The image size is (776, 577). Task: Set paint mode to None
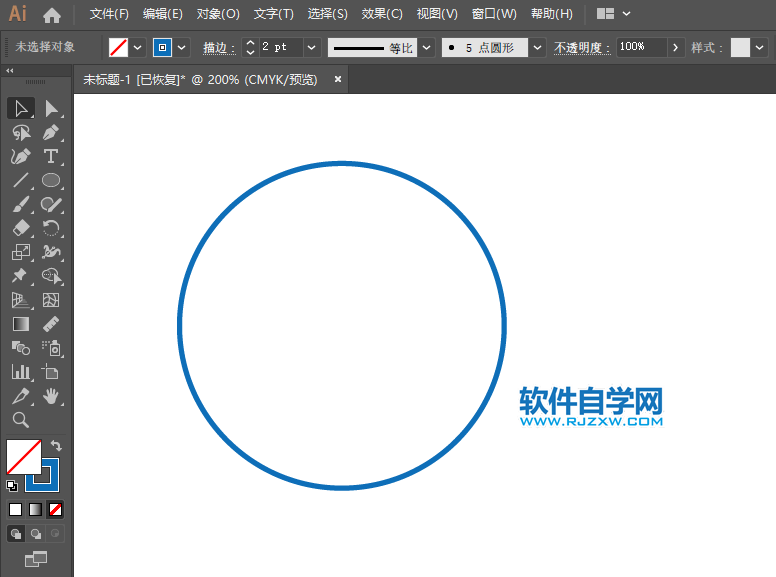pyautogui.click(x=56, y=509)
